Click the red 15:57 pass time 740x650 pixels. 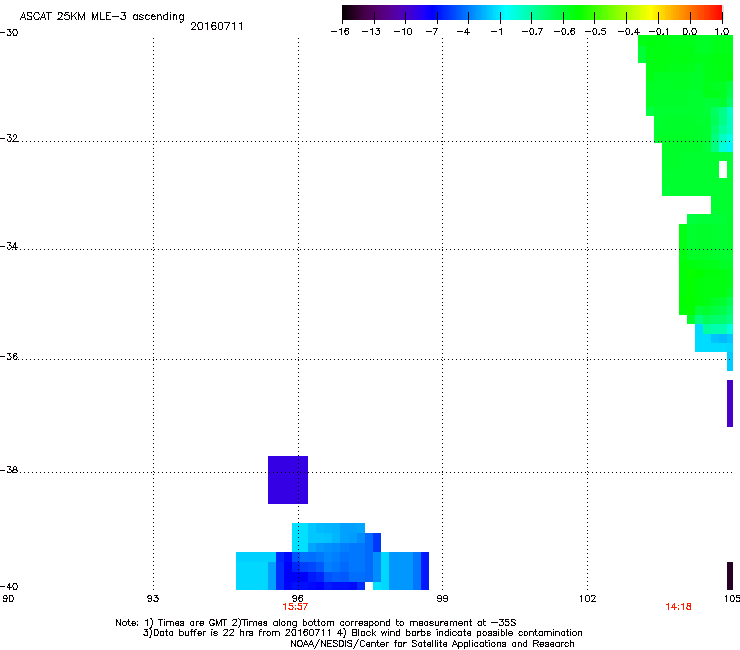[295, 607]
